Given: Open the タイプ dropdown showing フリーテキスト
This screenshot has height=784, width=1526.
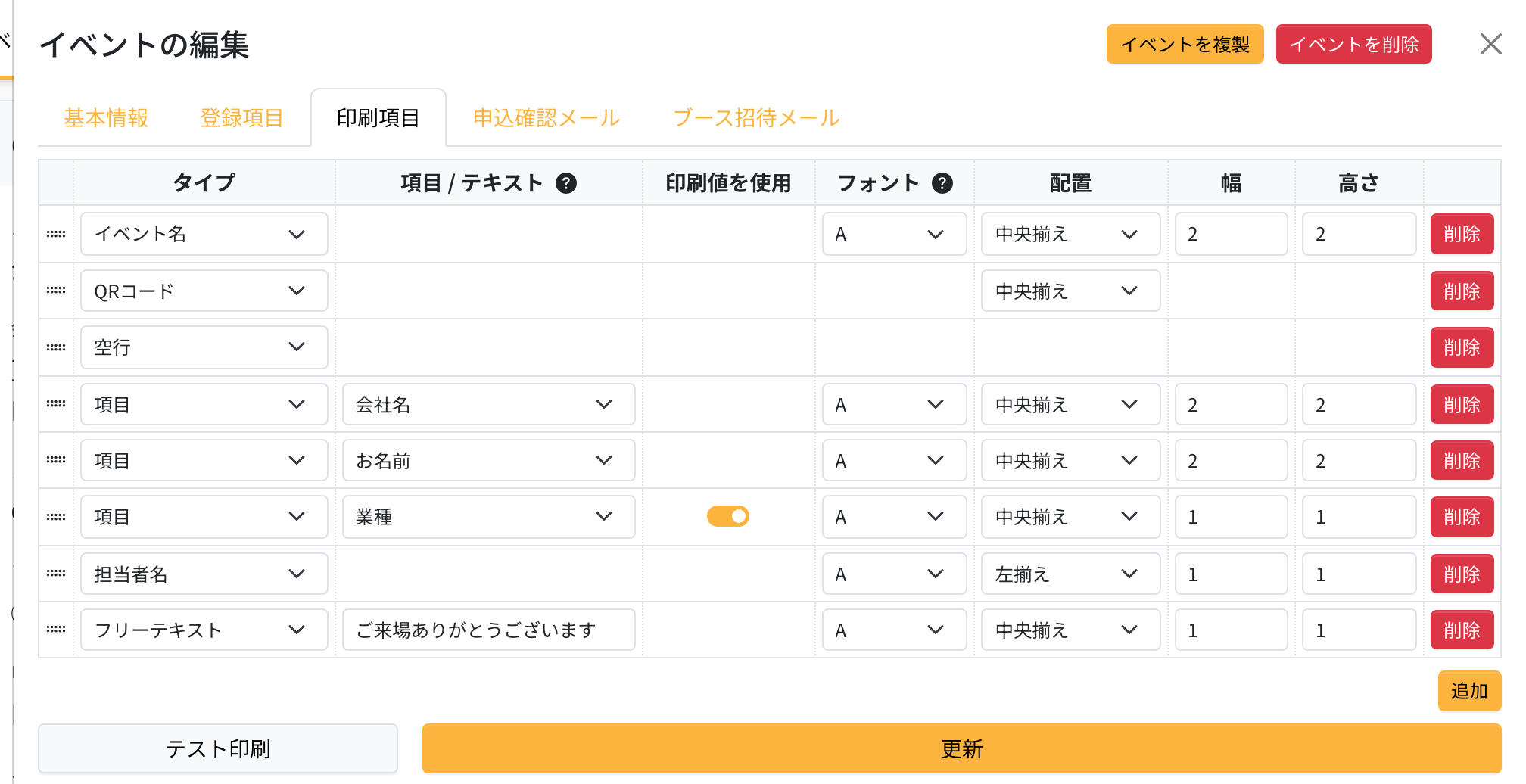Looking at the screenshot, I should tap(204, 630).
